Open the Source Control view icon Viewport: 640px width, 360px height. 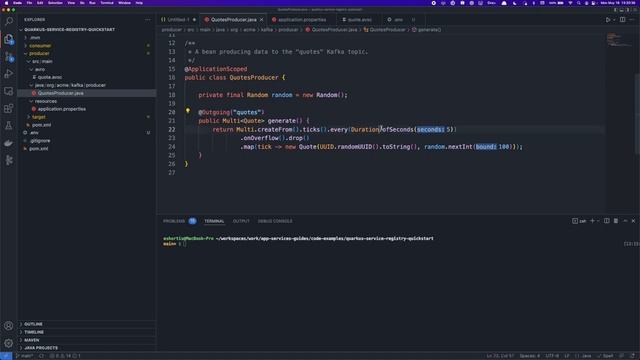(9, 56)
